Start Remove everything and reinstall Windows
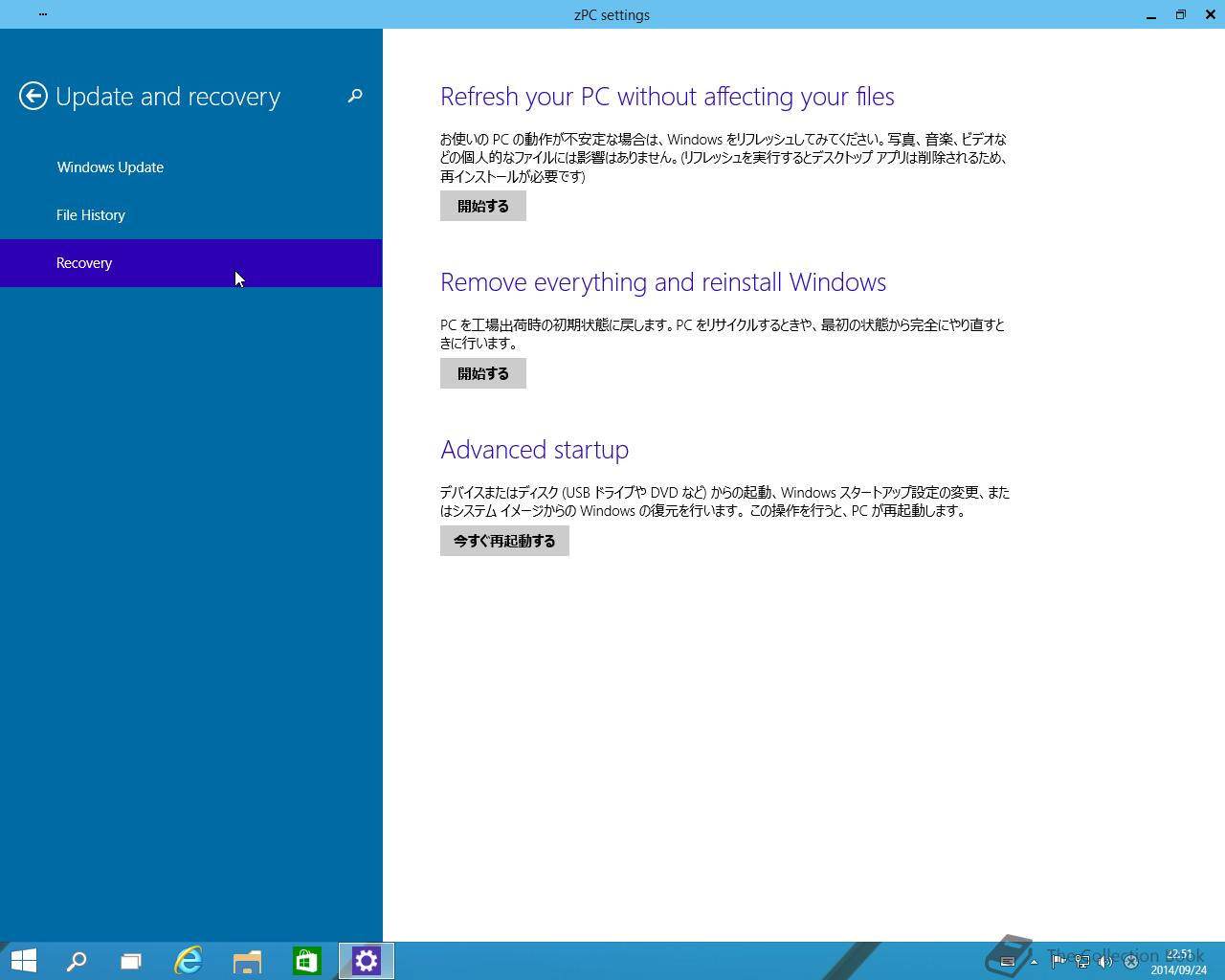The width and height of the screenshot is (1225, 980). 483,373
